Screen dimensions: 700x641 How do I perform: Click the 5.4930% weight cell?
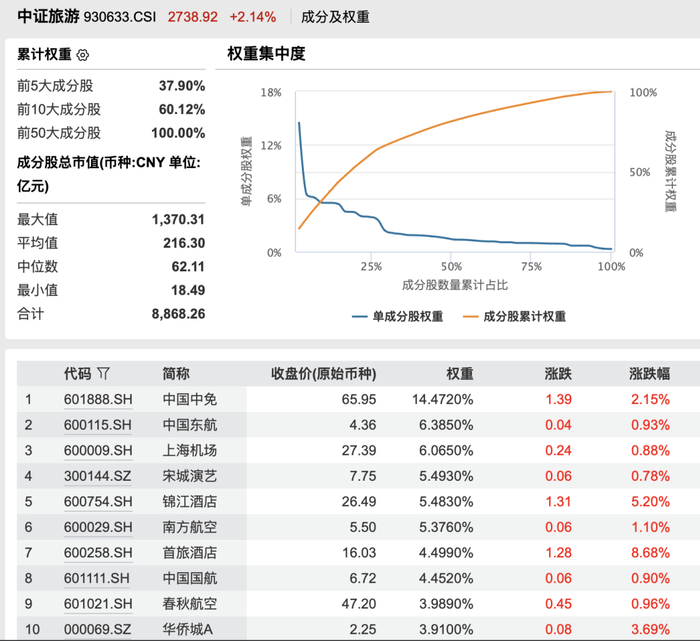[446, 476]
